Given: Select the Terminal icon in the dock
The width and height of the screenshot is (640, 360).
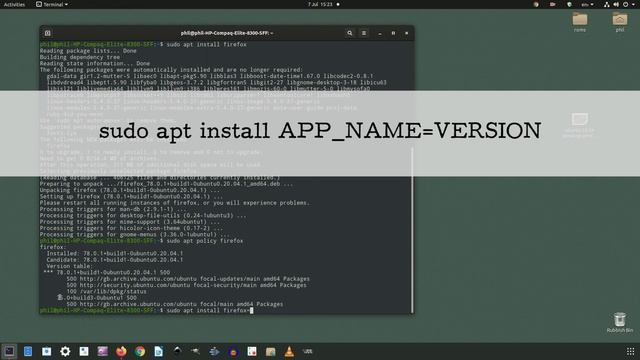Looking at the screenshot, I should (9, 351).
